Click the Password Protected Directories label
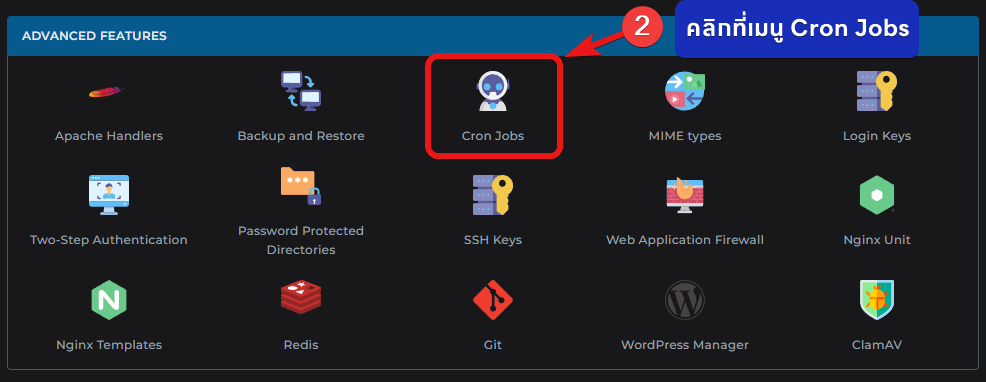Image resolution: width=986 pixels, height=382 pixels. 301,240
